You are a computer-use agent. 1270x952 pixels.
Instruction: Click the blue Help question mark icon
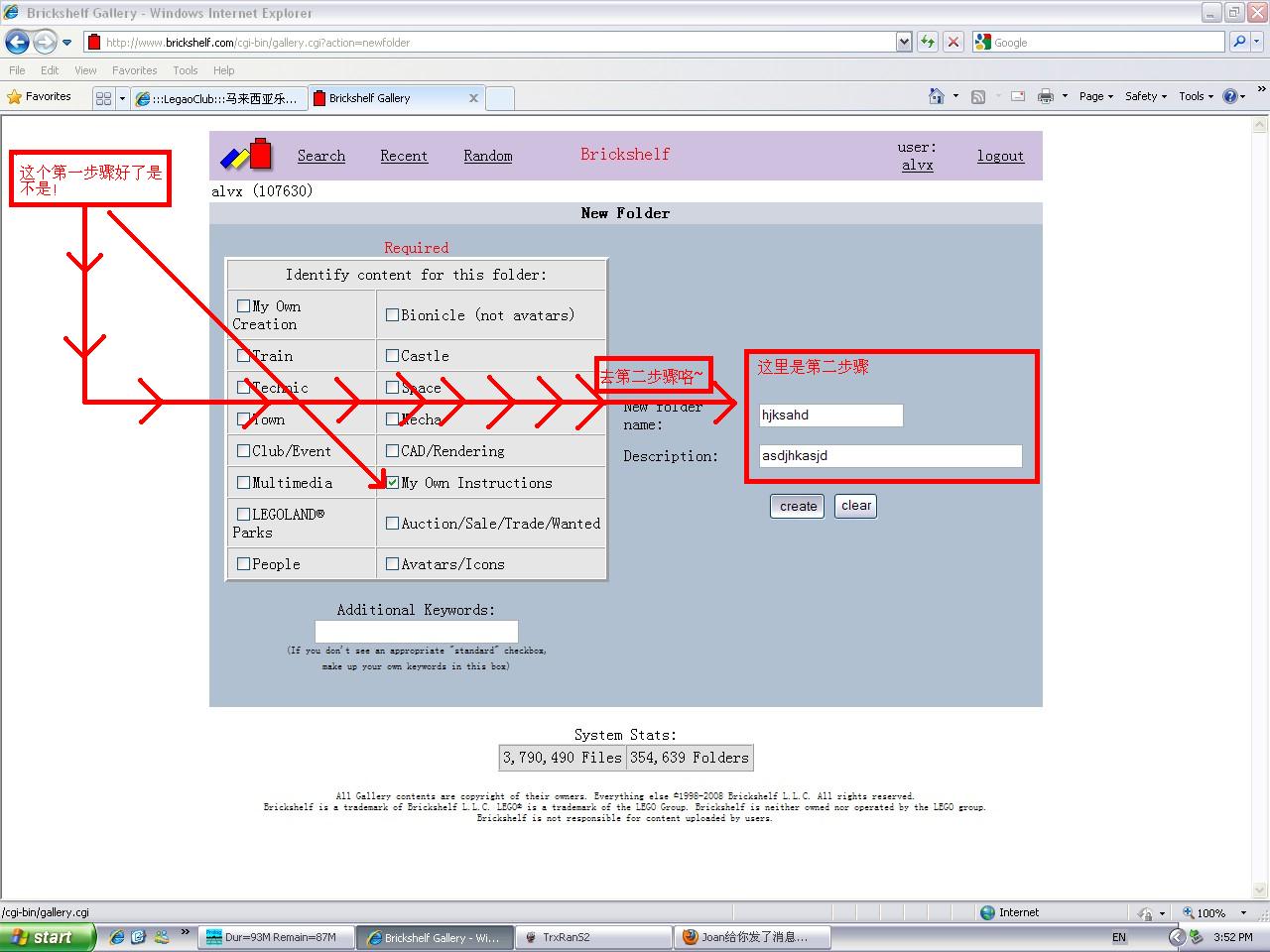pyautogui.click(x=1230, y=96)
